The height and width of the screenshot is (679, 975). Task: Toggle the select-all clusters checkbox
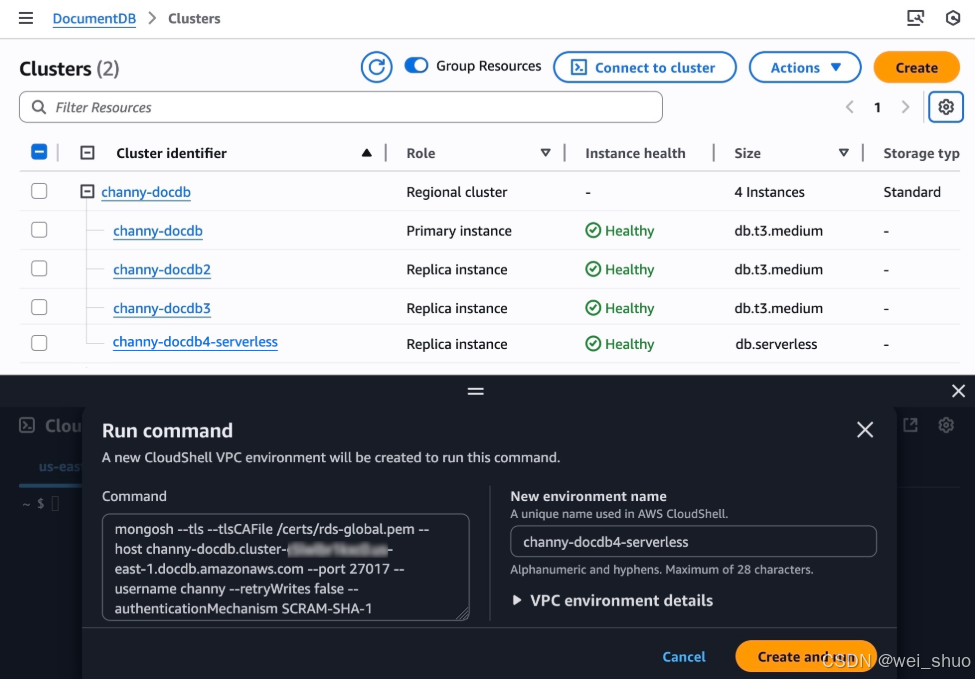[39, 152]
